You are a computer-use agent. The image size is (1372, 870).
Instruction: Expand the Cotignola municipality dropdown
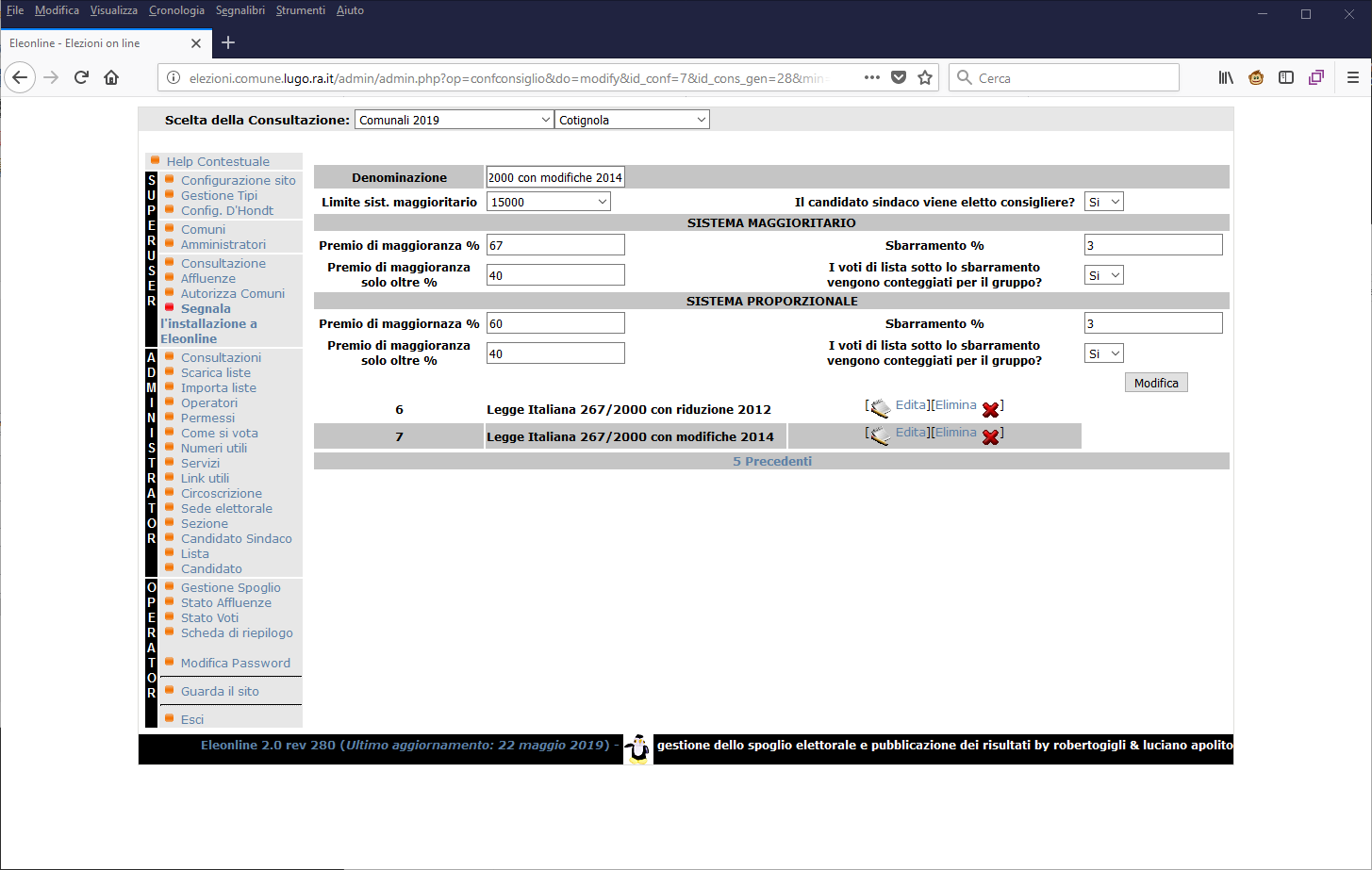(x=632, y=120)
